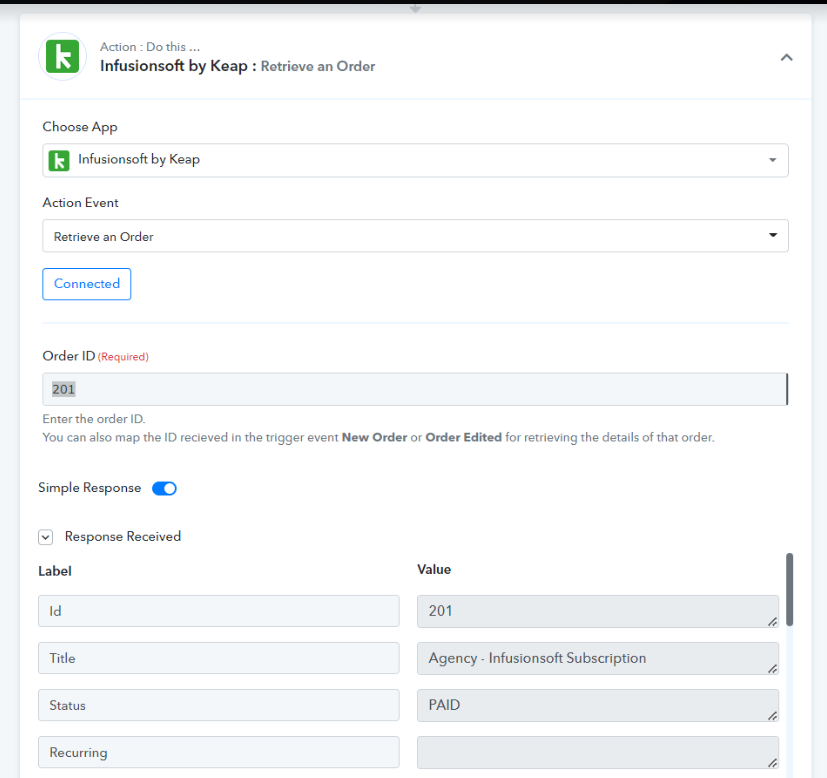
Task: Click the empty Recurring value field
Action: (598, 753)
